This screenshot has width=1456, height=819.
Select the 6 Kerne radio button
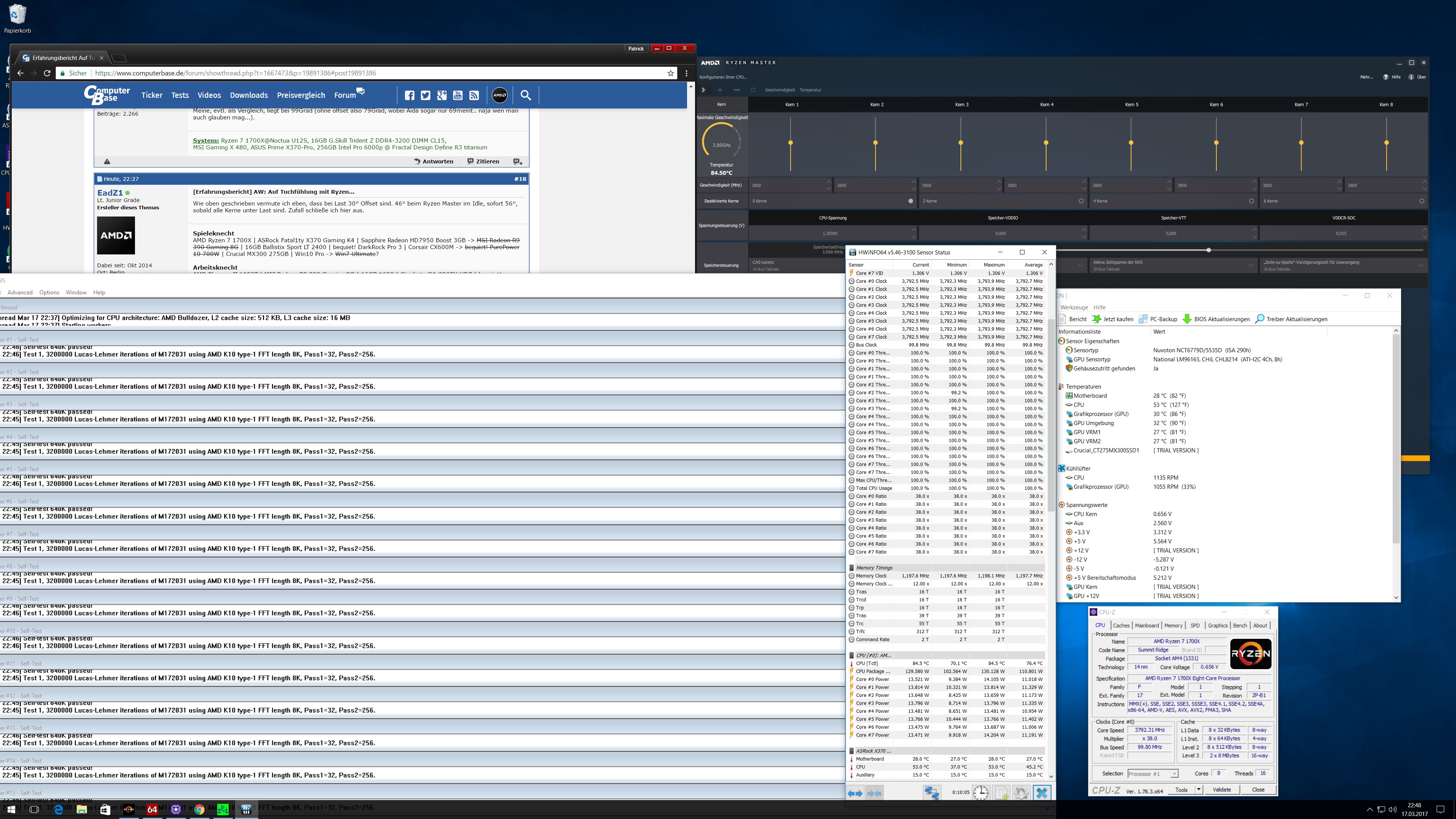(x=1421, y=201)
